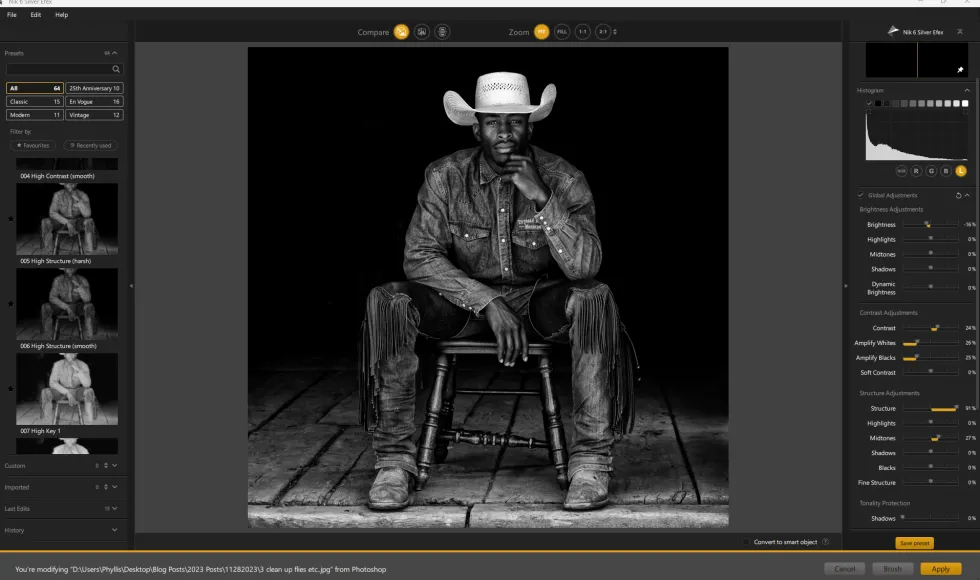Click the Save preset button
This screenshot has width=980, height=580.
(914, 543)
